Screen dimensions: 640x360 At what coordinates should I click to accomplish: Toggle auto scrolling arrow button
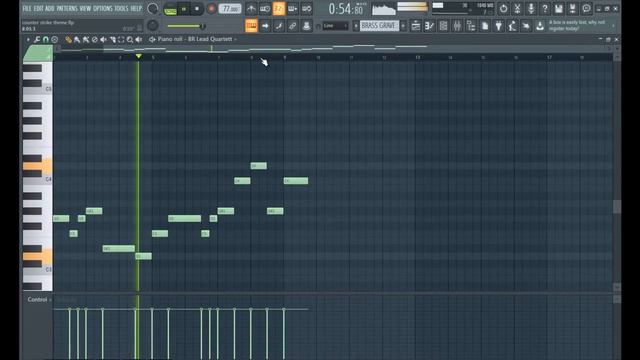[x=265, y=26]
